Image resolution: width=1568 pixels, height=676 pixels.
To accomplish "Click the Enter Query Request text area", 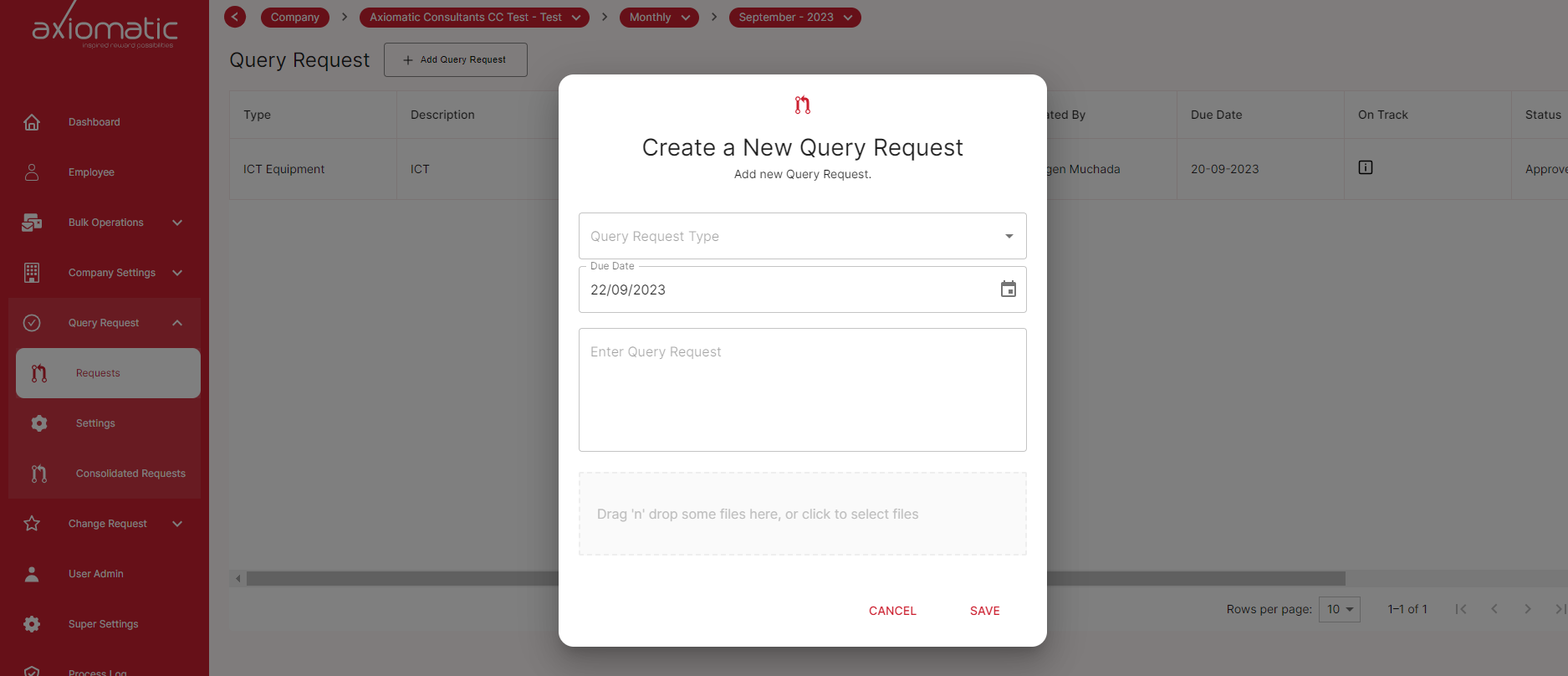I will pyautogui.click(x=803, y=390).
